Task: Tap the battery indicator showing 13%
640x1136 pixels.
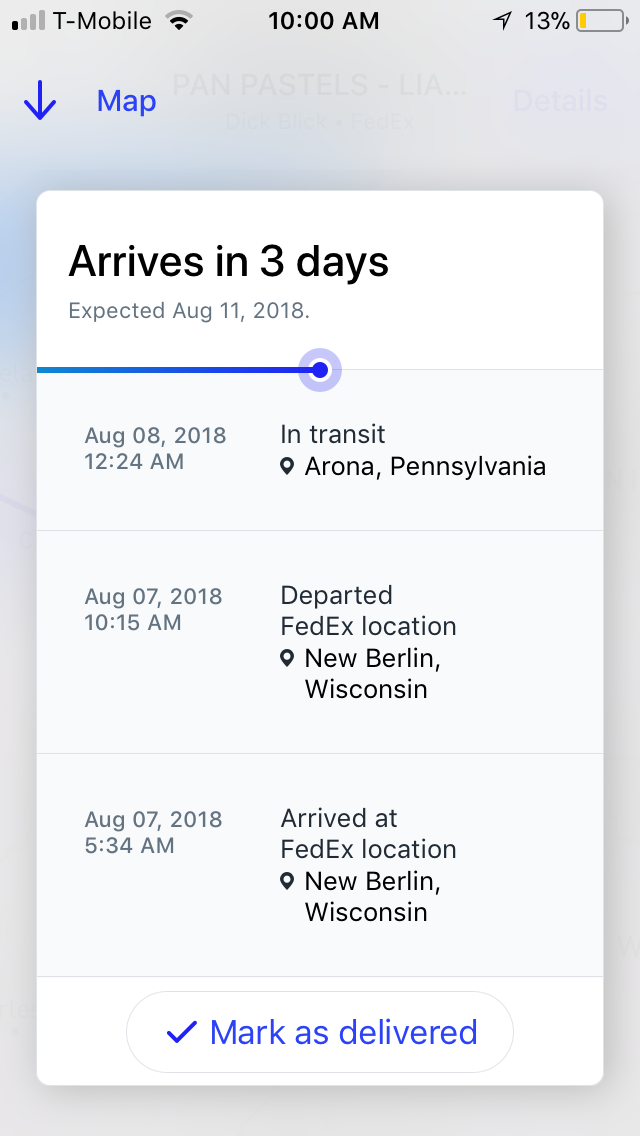Action: coord(597,19)
